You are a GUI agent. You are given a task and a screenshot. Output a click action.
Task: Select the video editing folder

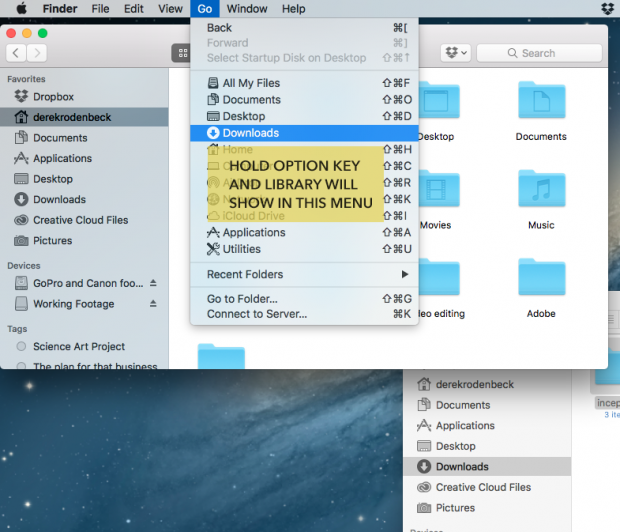coord(439,278)
